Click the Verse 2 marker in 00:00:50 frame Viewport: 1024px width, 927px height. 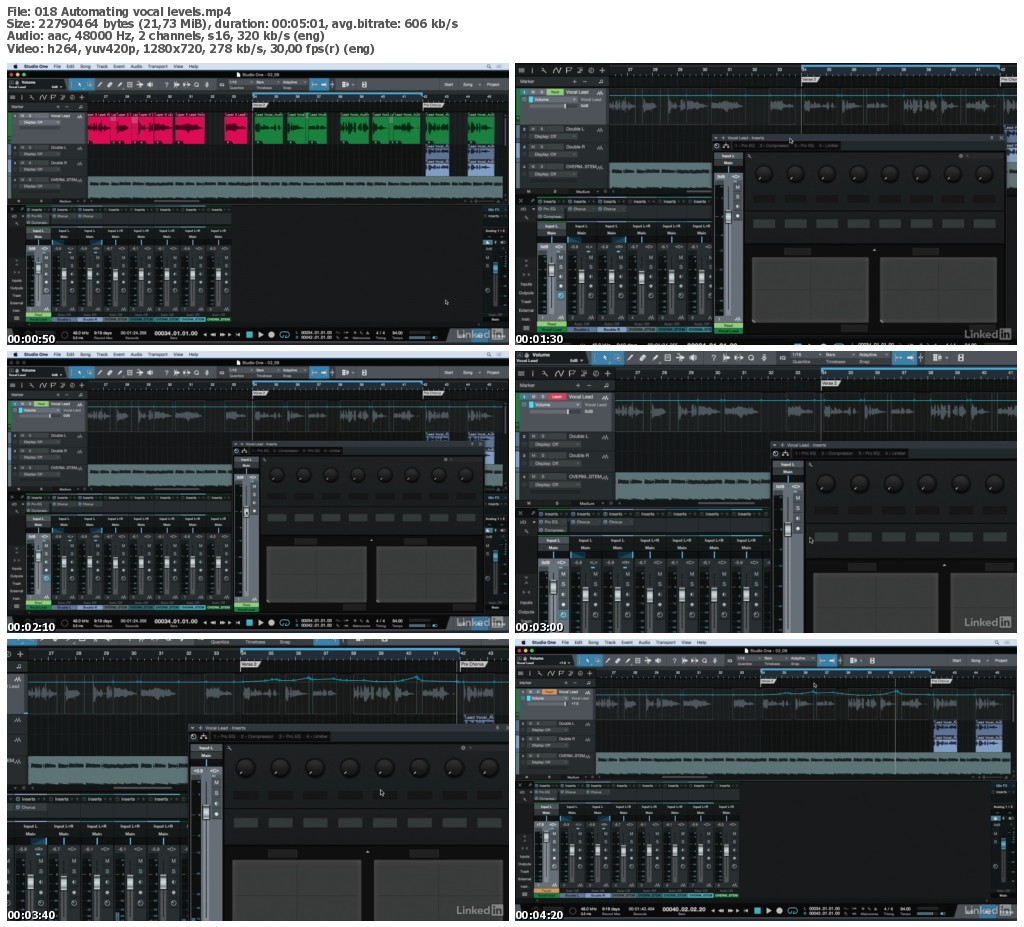259,105
